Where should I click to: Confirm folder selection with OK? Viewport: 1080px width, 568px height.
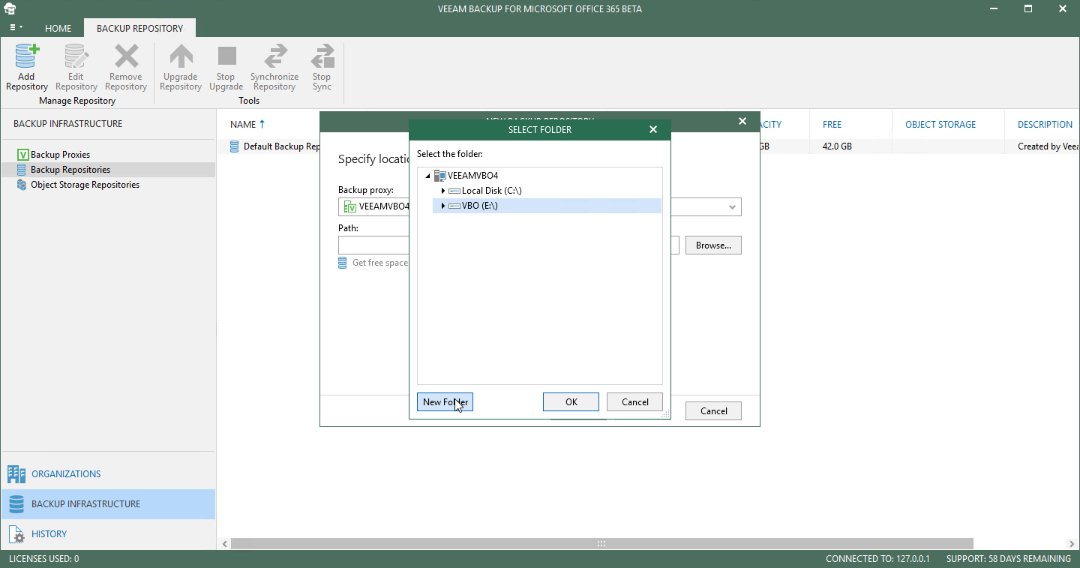(571, 402)
